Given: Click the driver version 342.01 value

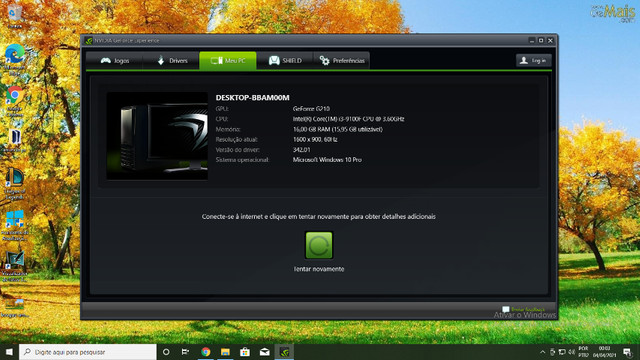Looking at the screenshot, I should (x=301, y=150).
